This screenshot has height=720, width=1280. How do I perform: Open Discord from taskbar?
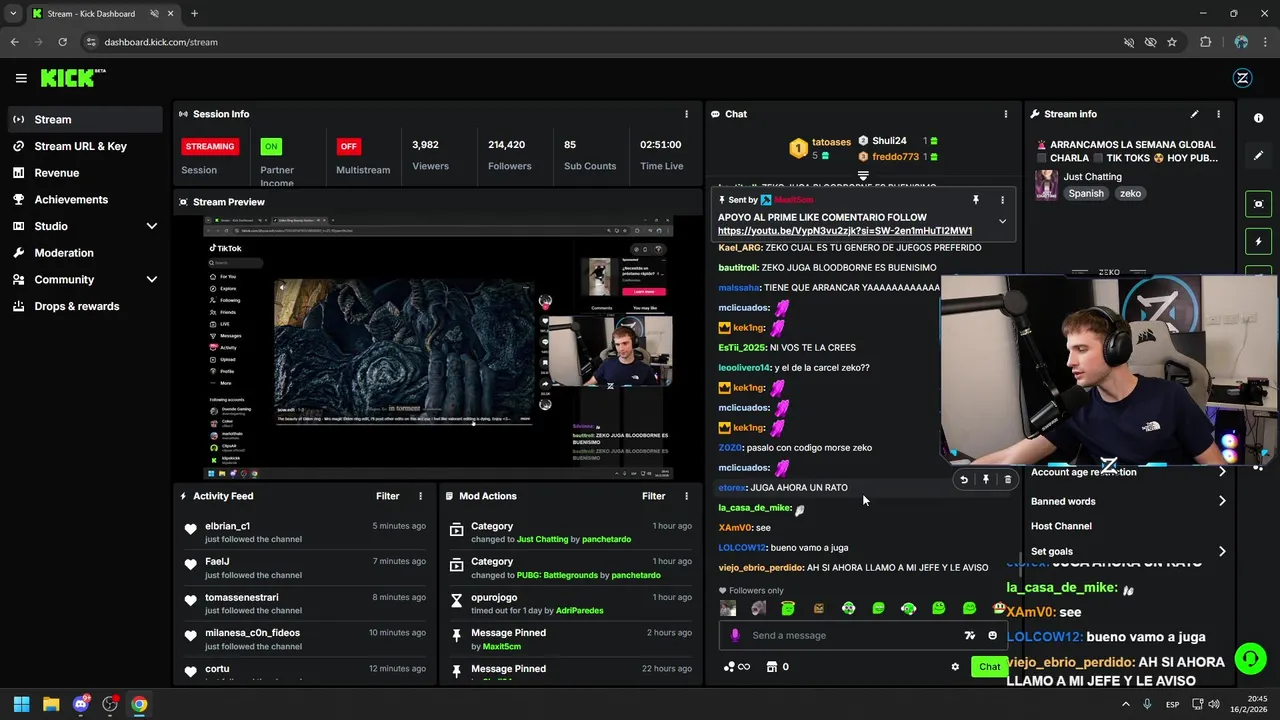tap(81, 704)
